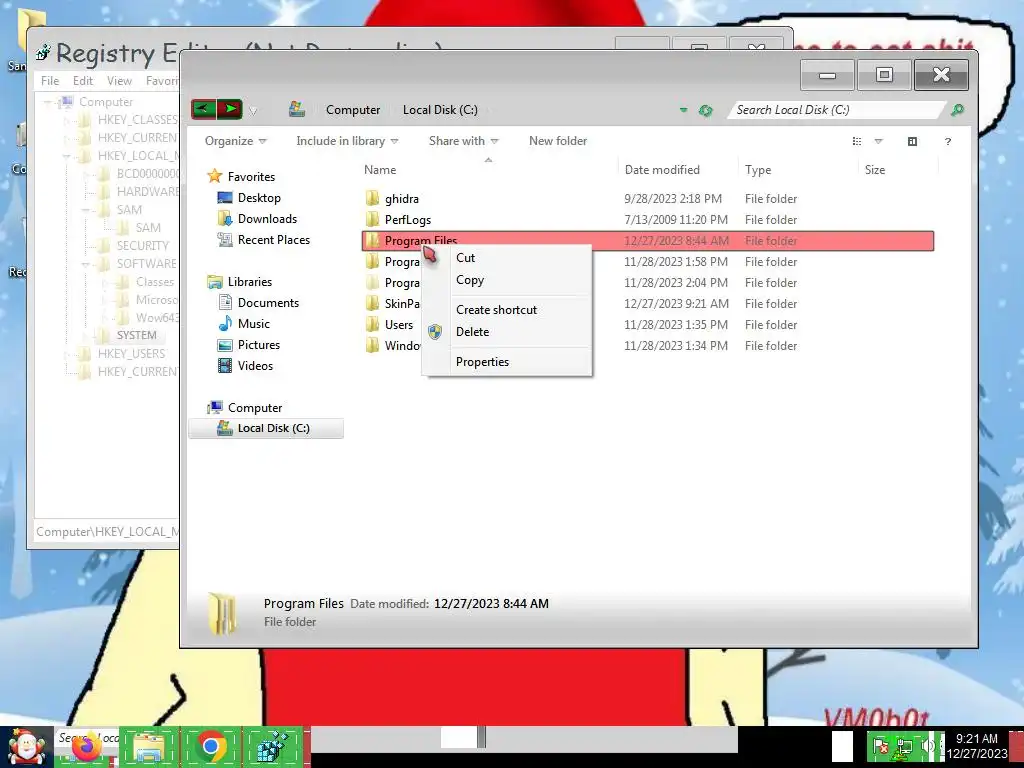Choose Delete from the context menu
1024x768 pixels.
[472, 332]
